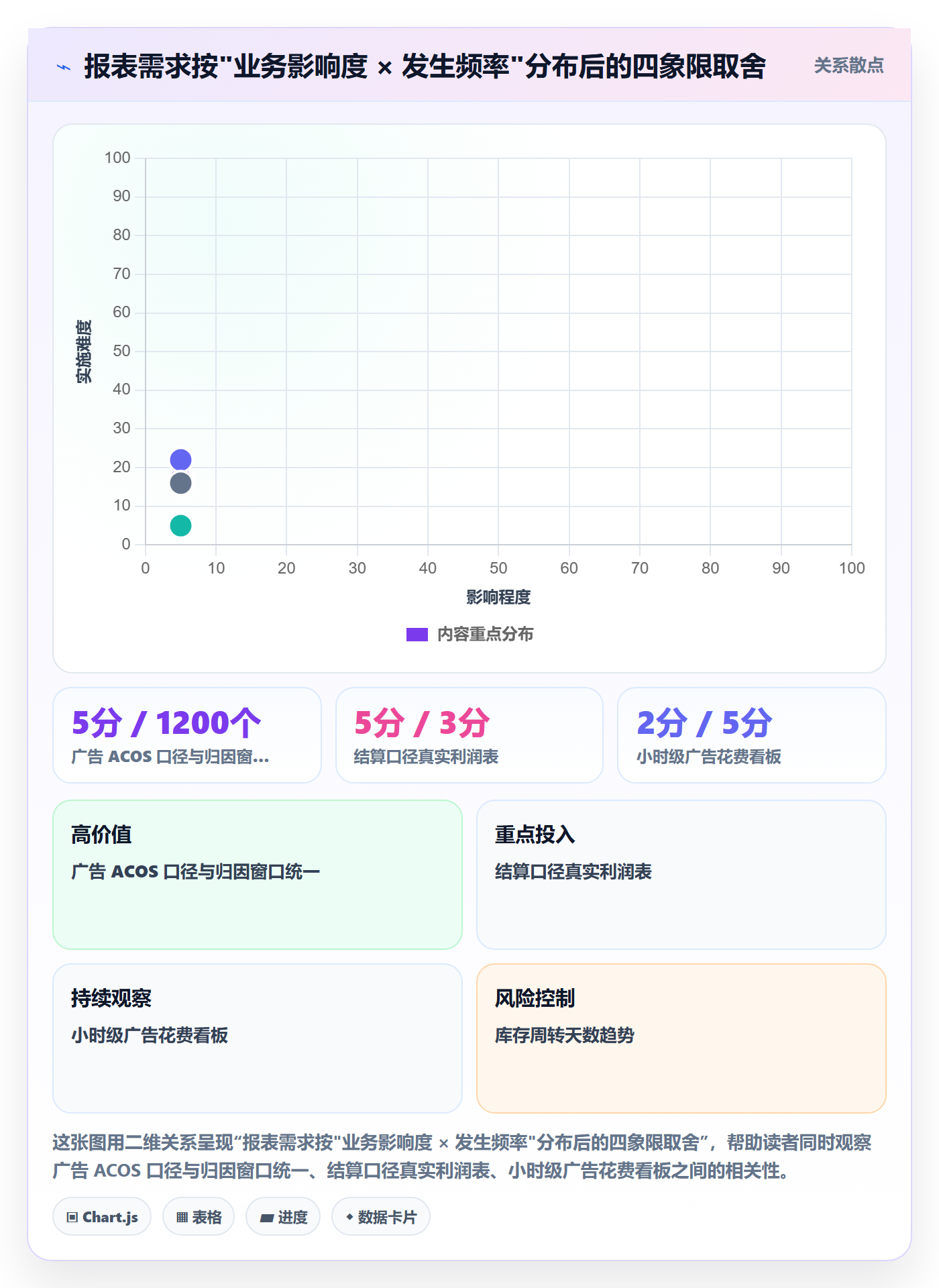Click the 表格 tag chip
The width and height of the screenshot is (939, 1288).
(199, 1217)
